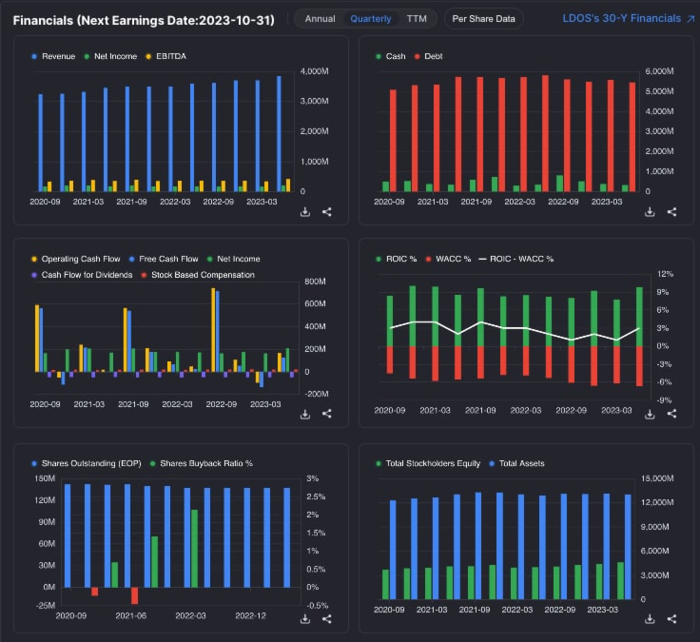700x642 pixels.
Task: Share the Total Assets chart
Action: tap(672, 619)
